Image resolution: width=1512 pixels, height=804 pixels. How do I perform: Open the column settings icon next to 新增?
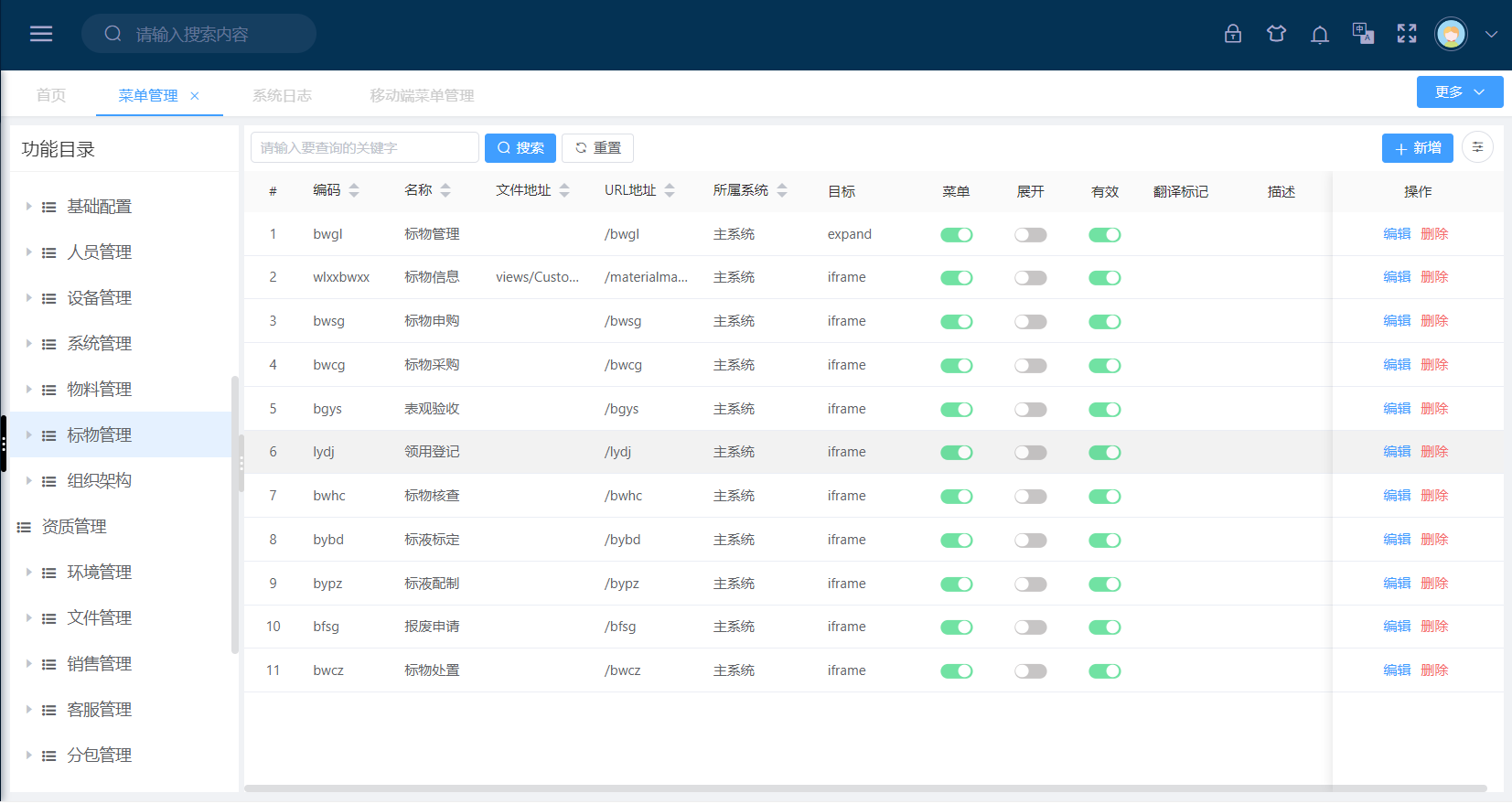tap(1477, 147)
